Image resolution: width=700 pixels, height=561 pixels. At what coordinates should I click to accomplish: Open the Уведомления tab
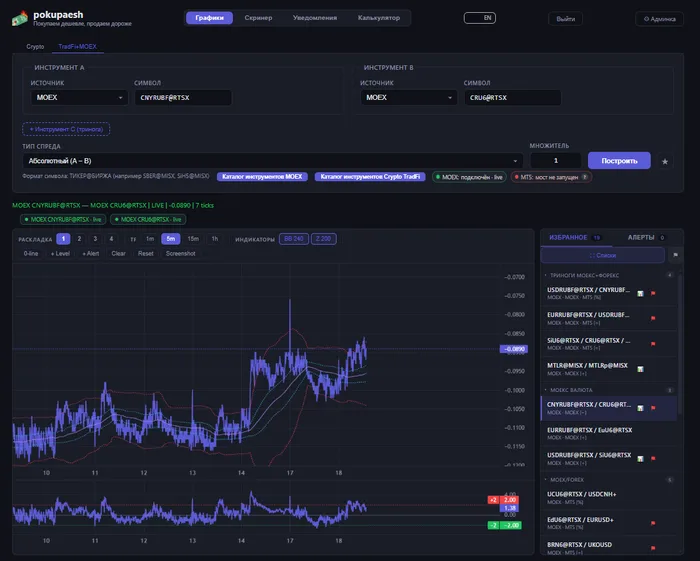coord(315,18)
